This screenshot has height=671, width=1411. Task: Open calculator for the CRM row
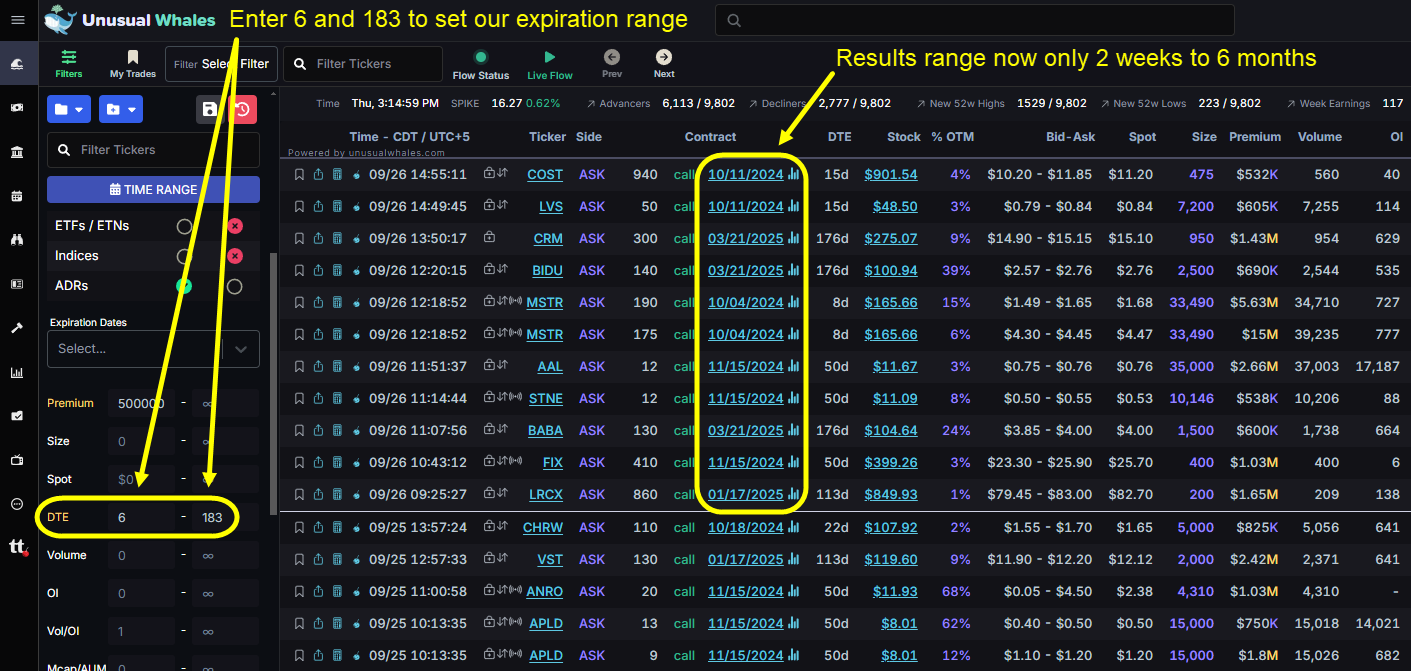pos(337,238)
